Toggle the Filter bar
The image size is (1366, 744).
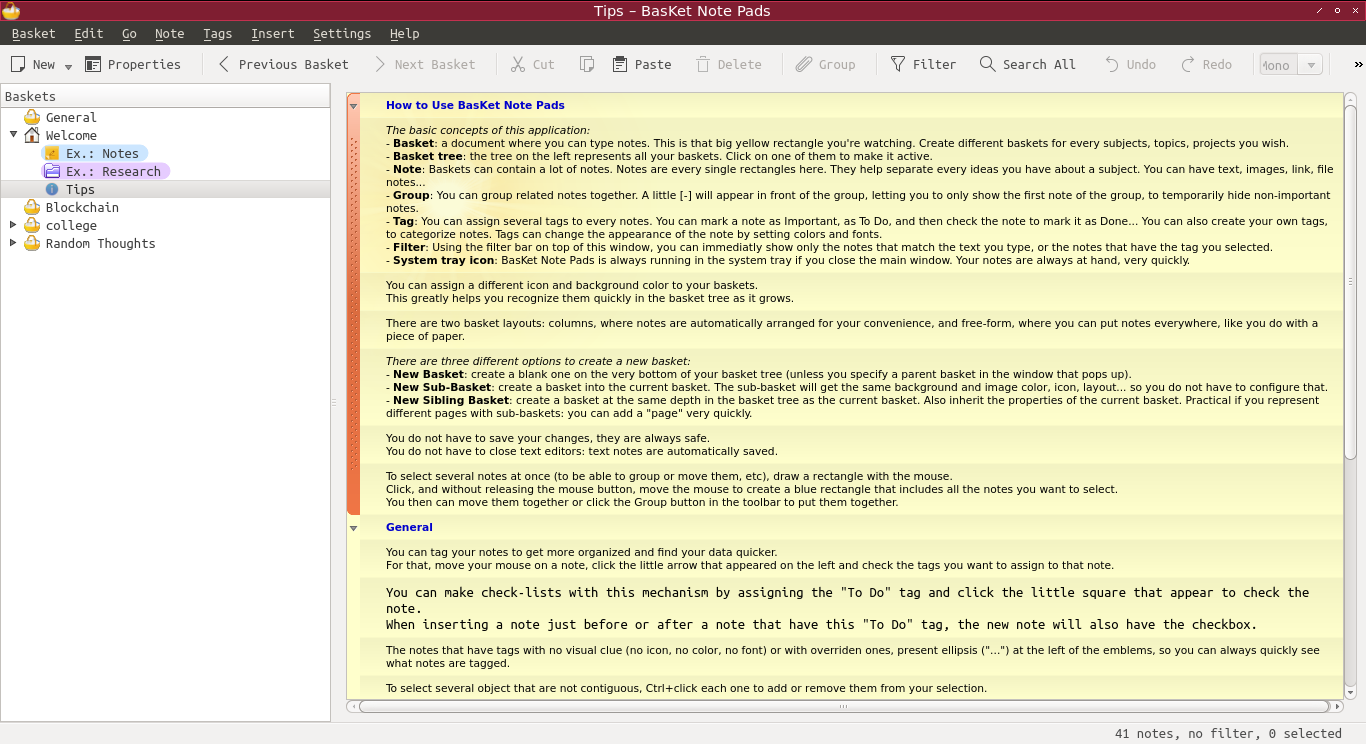tap(924, 64)
